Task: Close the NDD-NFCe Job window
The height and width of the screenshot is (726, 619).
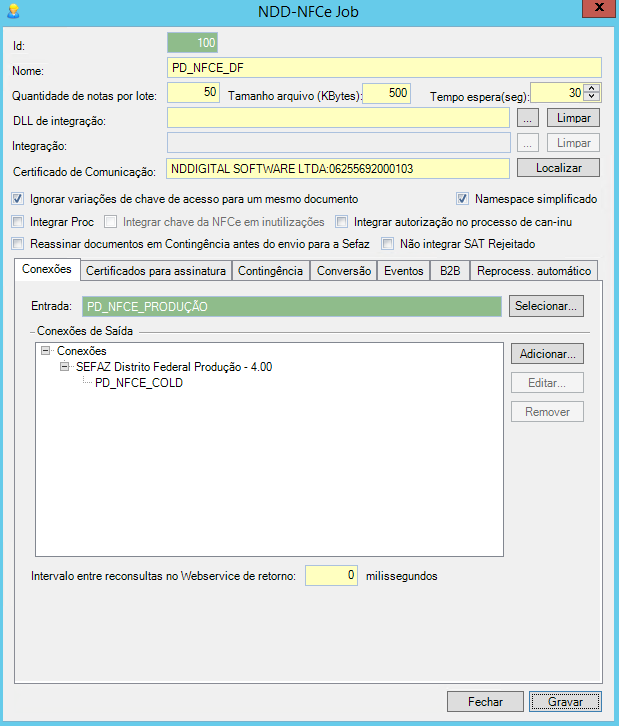Action: [x=596, y=10]
